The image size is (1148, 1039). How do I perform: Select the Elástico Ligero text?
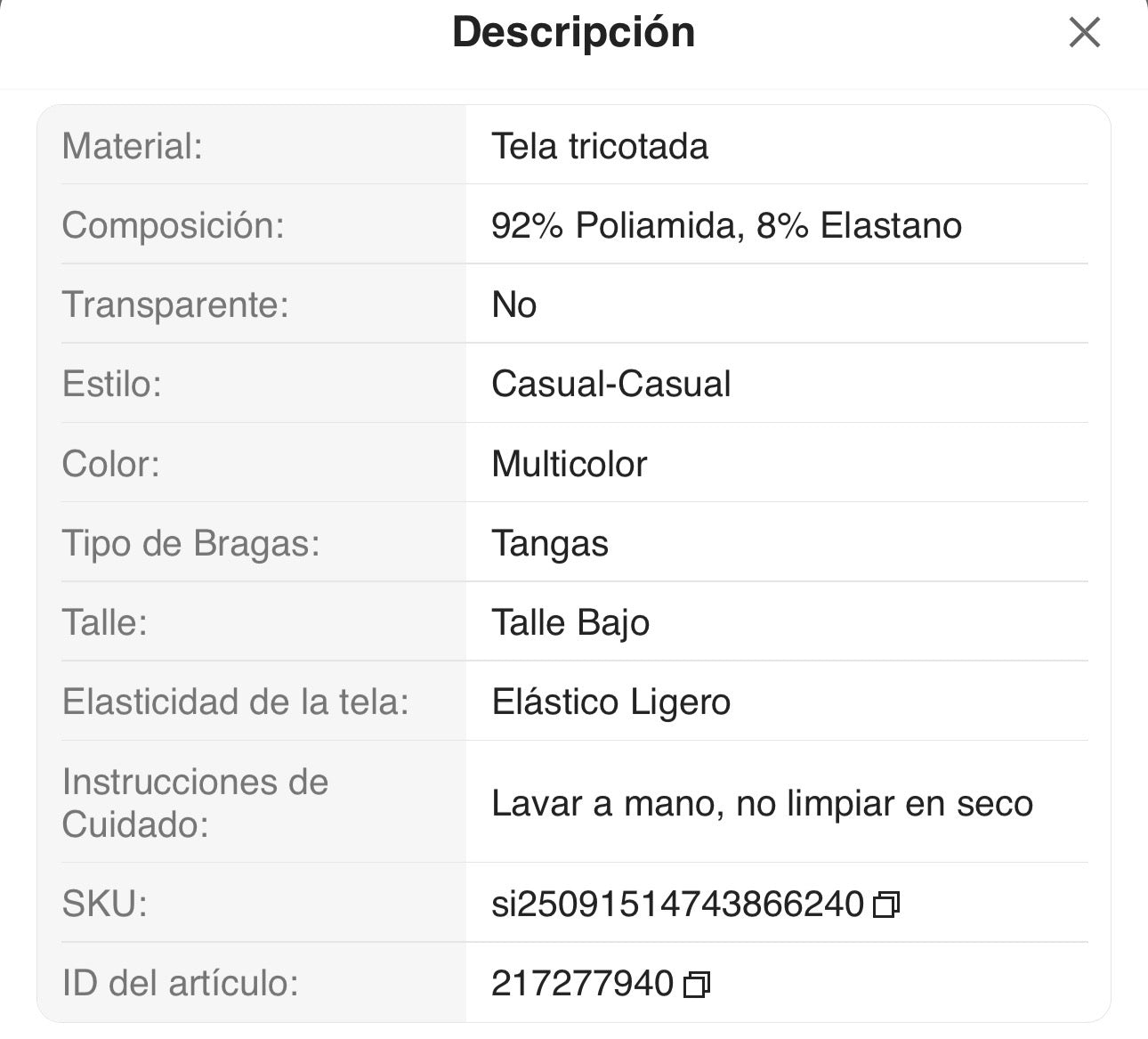click(611, 701)
